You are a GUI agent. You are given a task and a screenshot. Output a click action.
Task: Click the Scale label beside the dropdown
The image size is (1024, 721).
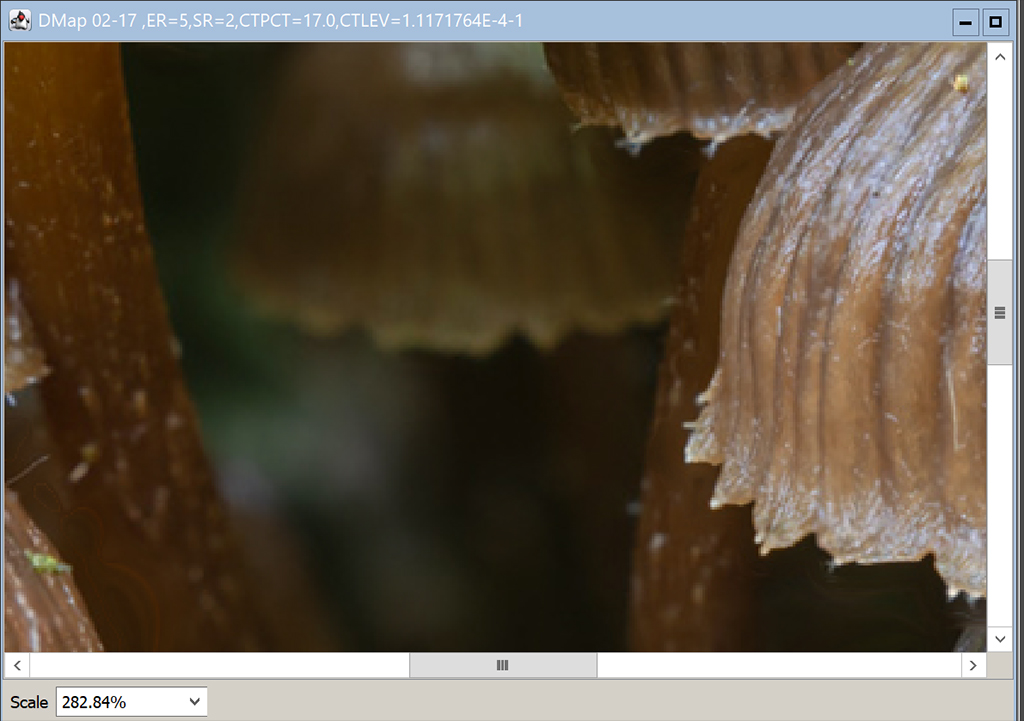point(29,702)
